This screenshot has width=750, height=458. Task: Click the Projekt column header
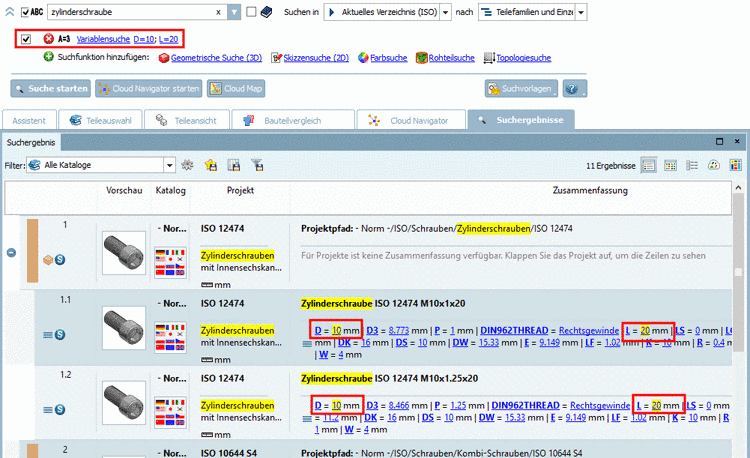240,191
